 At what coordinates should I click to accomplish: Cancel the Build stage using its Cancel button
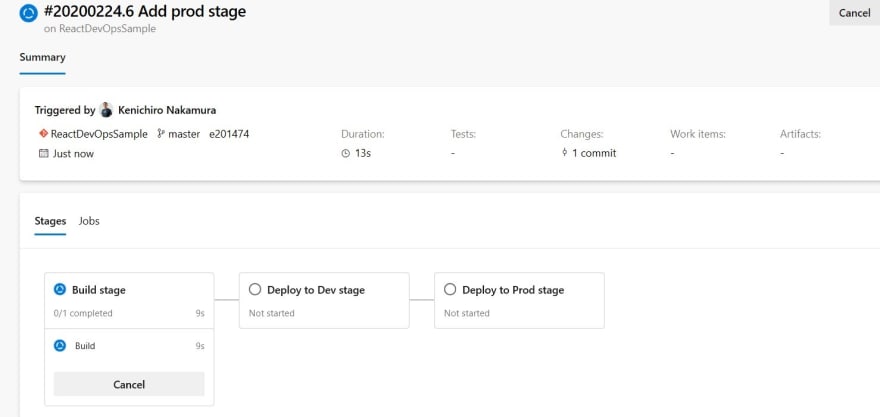[129, 384]
